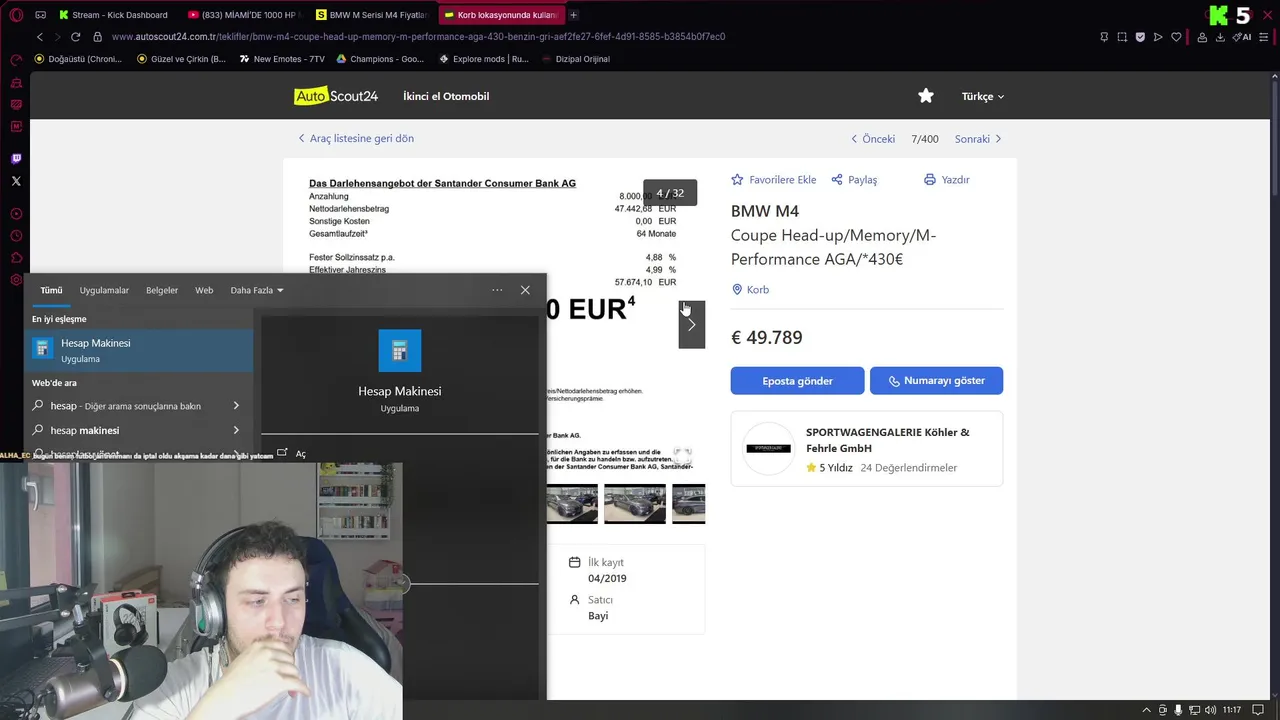Open the Türkçe language dropdown
Screen dimensions: 1280x720
(982, 96)
